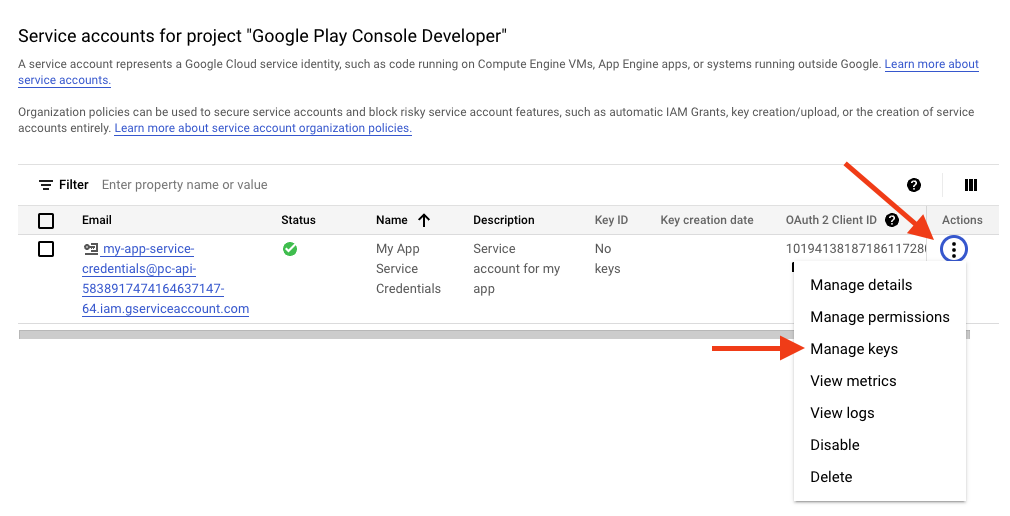Open service account organization policies link

pyautogui.click(x=263, y=128)
